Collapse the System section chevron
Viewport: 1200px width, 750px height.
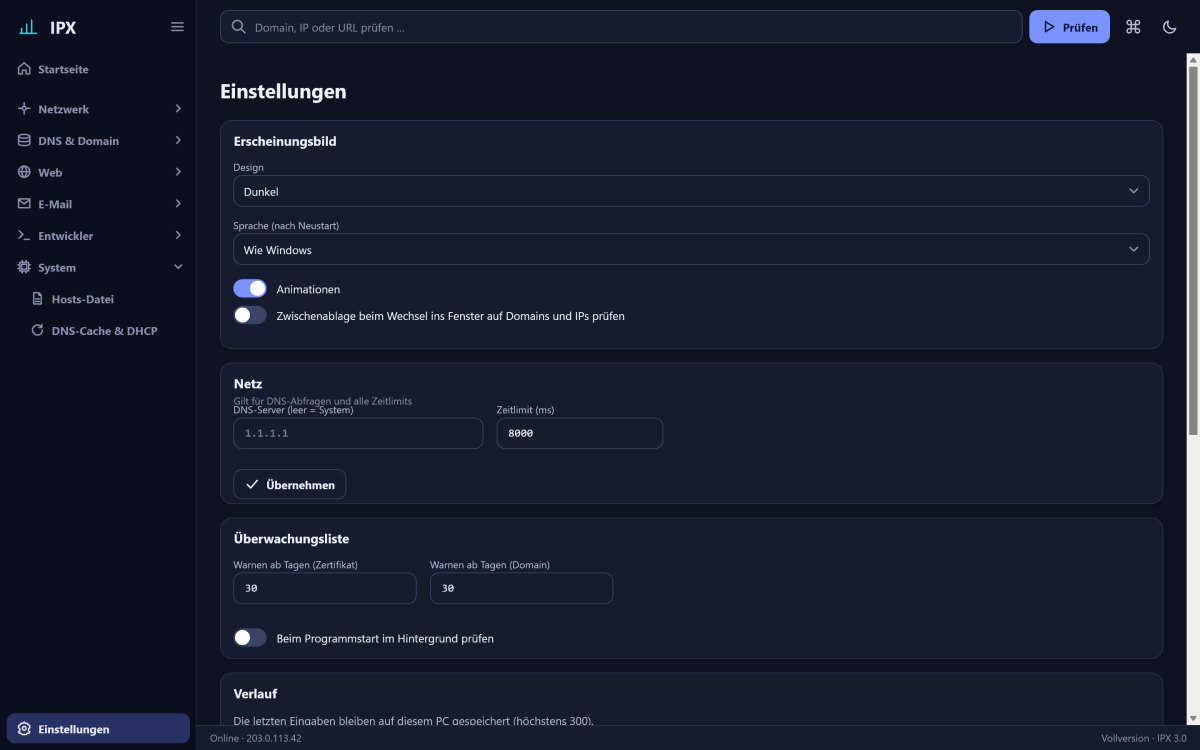click(x=178, y=267)
